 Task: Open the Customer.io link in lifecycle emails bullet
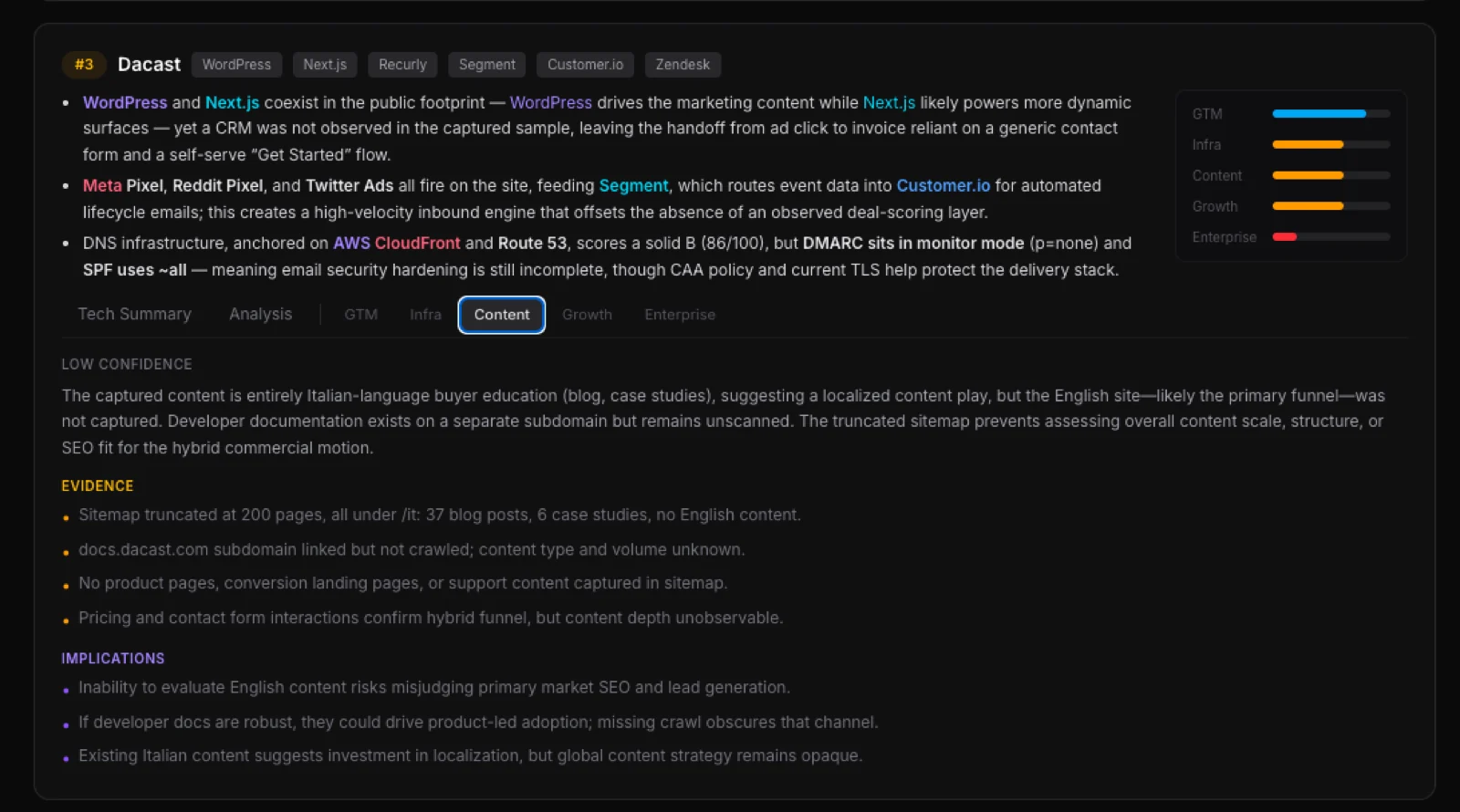(943, 185)
